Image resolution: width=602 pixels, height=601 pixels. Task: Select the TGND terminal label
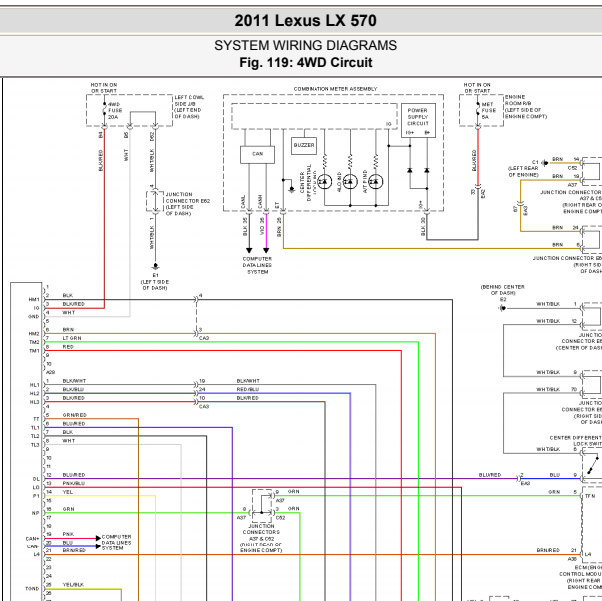32,589
